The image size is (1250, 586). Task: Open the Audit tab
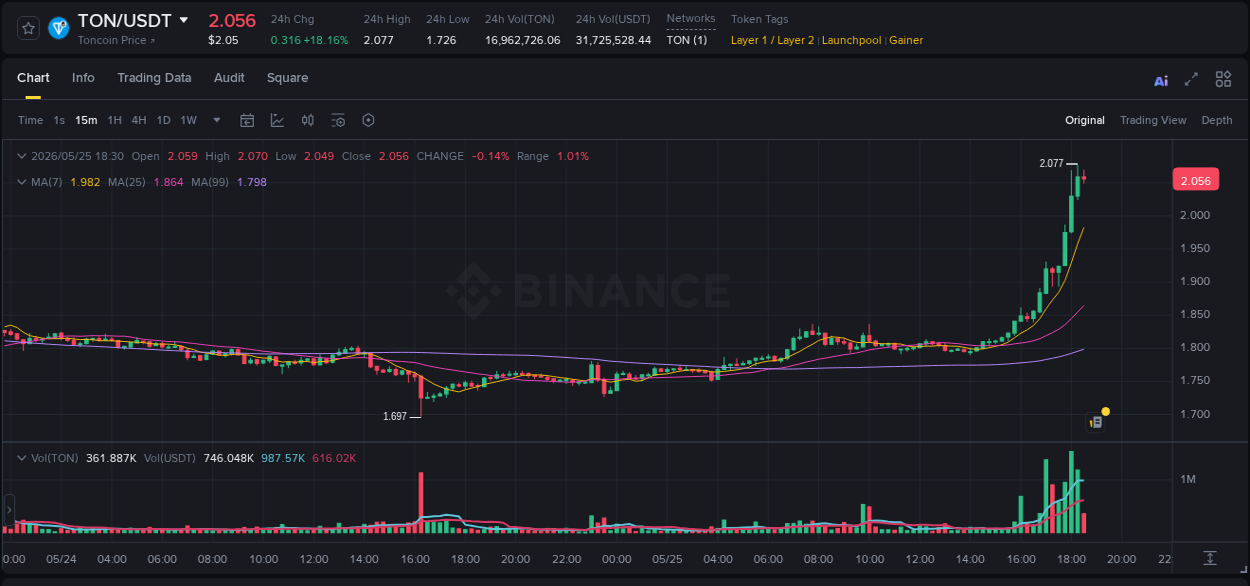point(229,78)
